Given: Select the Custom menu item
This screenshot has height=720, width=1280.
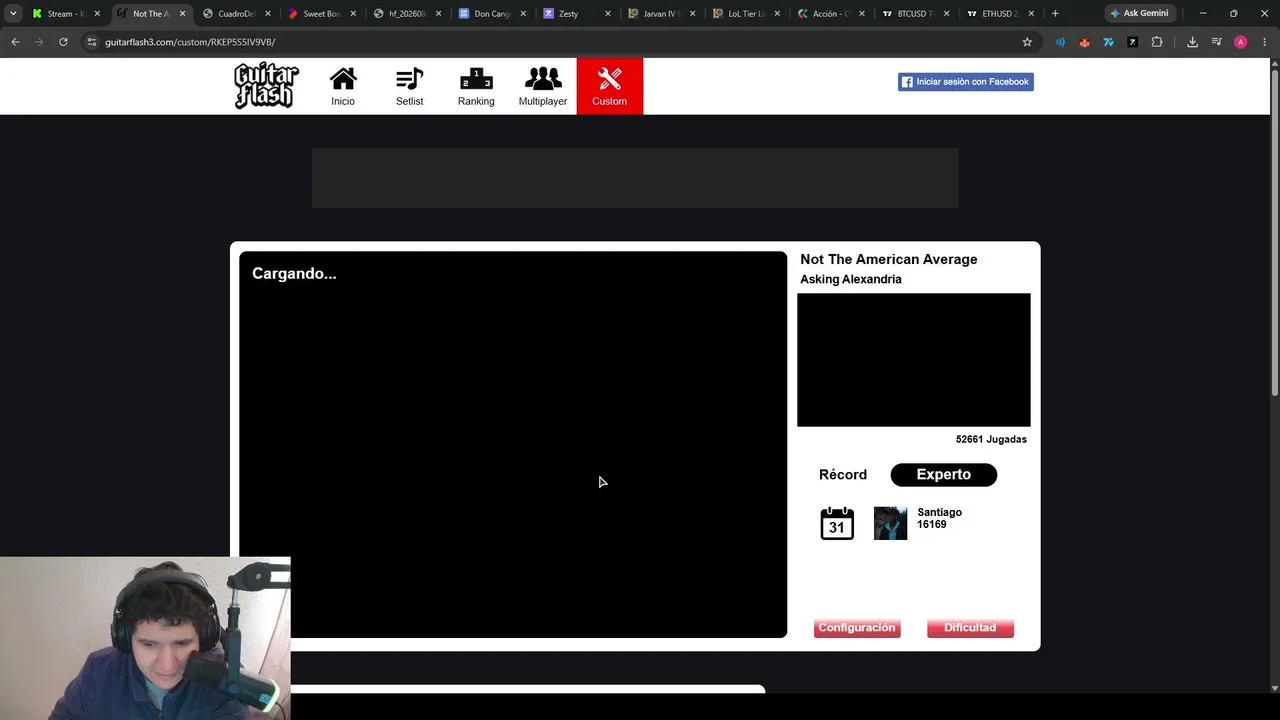Looking at the screenshot, I should [610, 86].
